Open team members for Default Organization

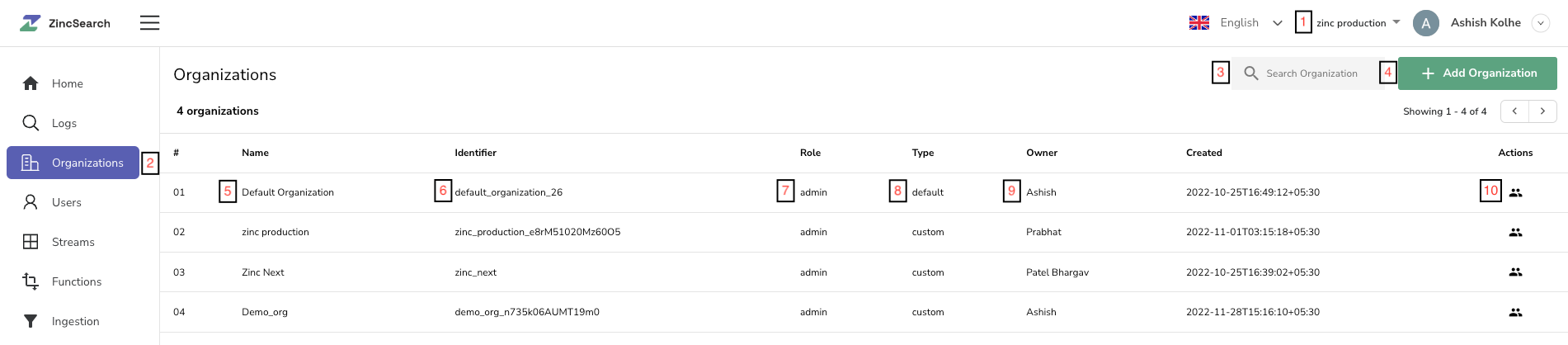click(1515, 192)
